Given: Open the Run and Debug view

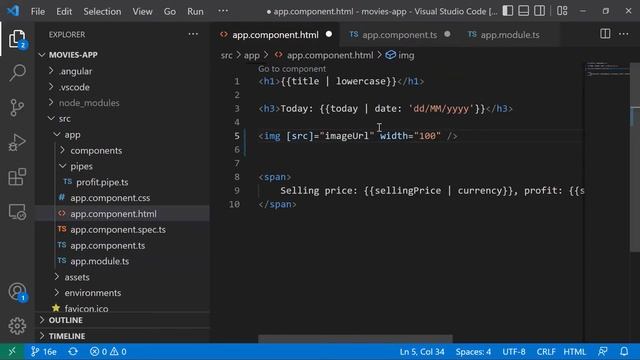Looking at the screenshot, I should (17, 142).
